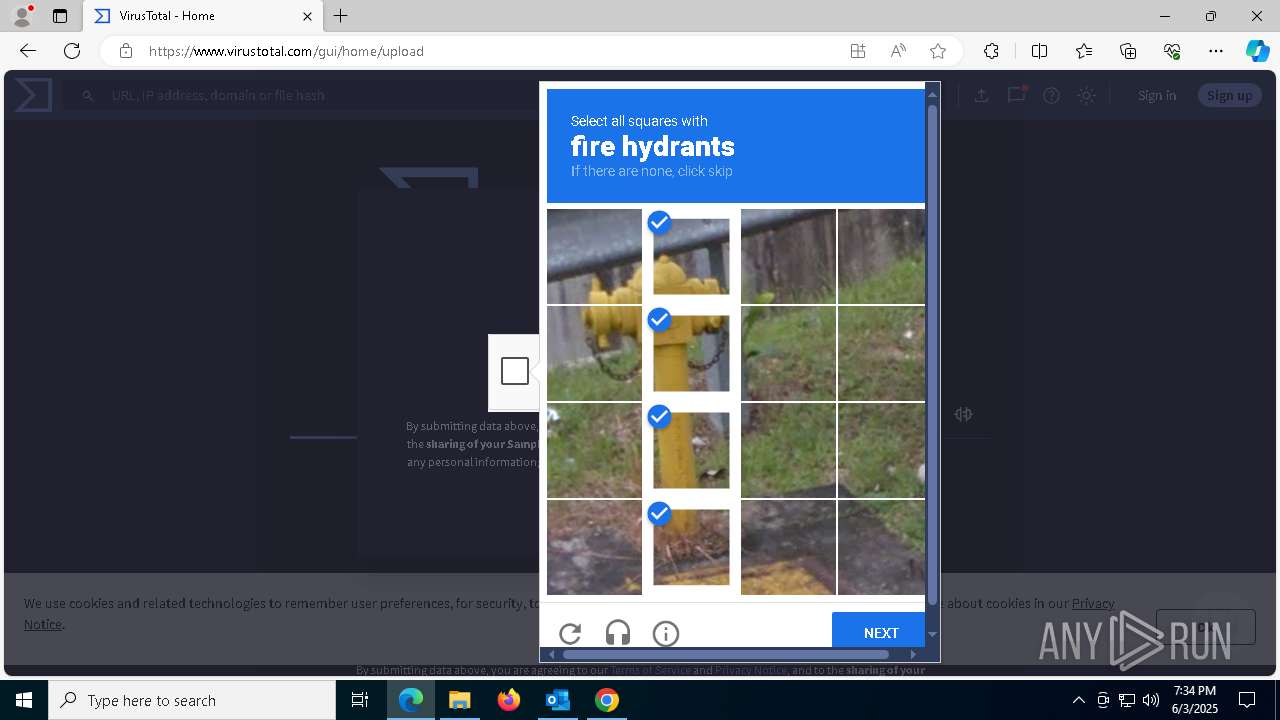Open Edge Settings and more menu
This screenshot has width=1280, height=720.
1216,51
